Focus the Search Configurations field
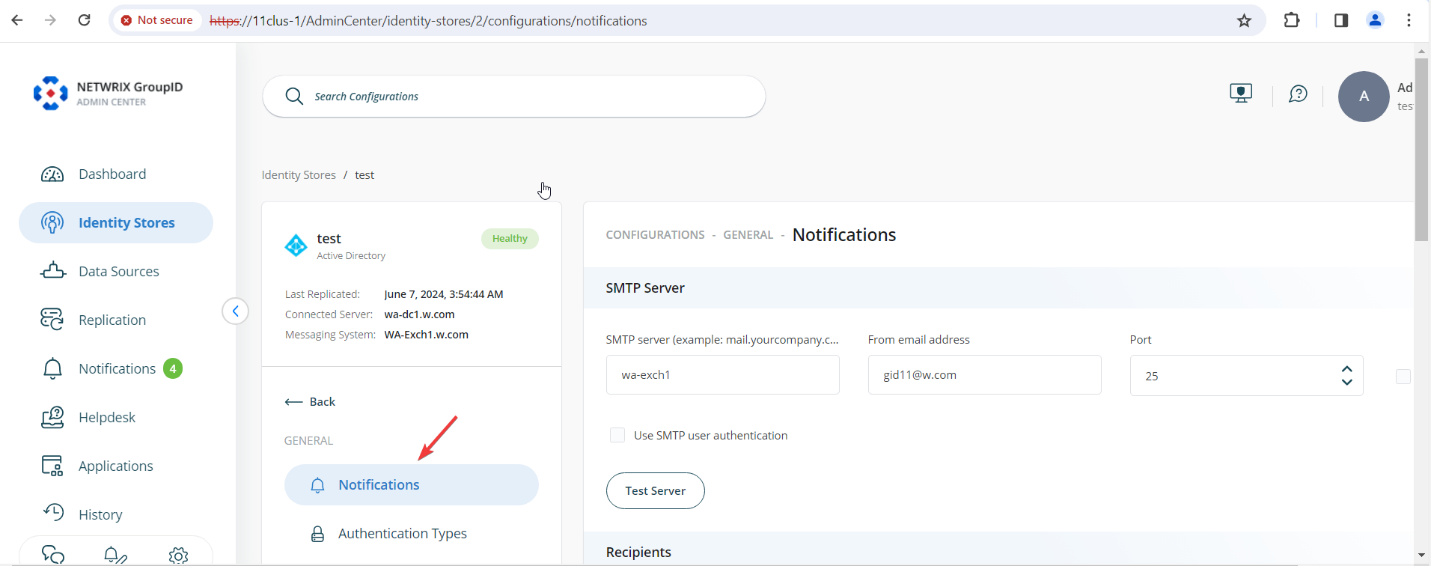 (514, 96)
